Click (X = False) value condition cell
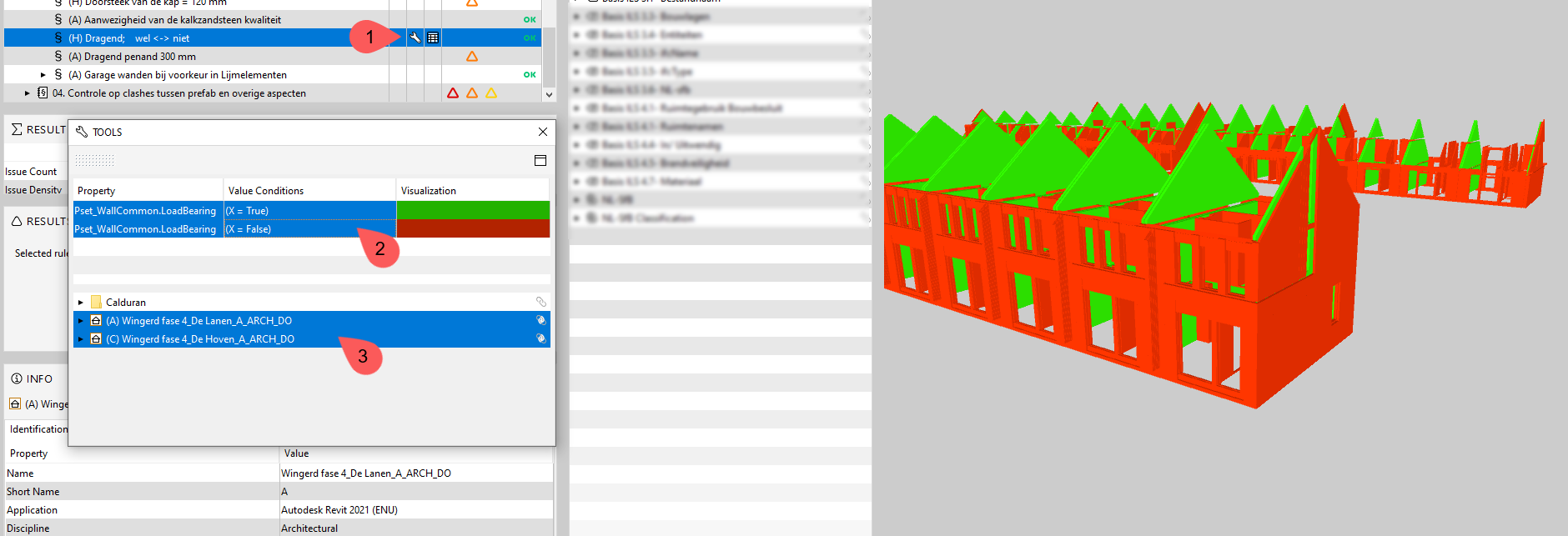1568x536 pixels. pyautogui.click(x=309, y=228)
